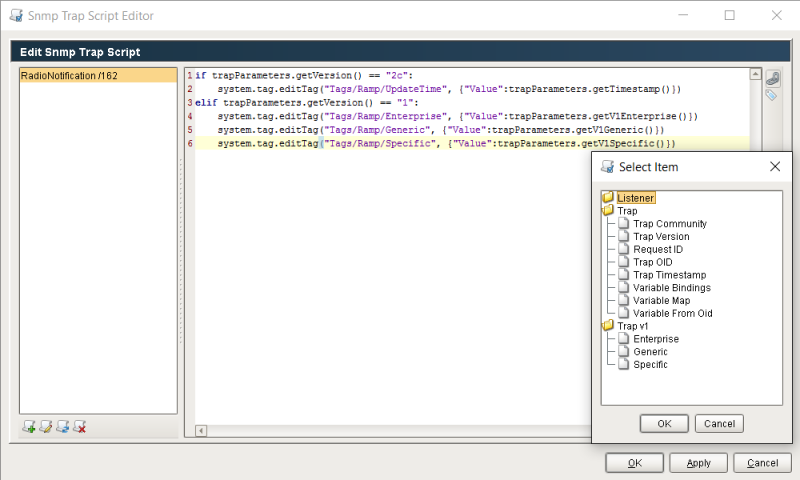Image resolution: width=800 pixels, height=480 pixels.
Task: Select Enterprise under Trap v1
Action: coord(655,339)
